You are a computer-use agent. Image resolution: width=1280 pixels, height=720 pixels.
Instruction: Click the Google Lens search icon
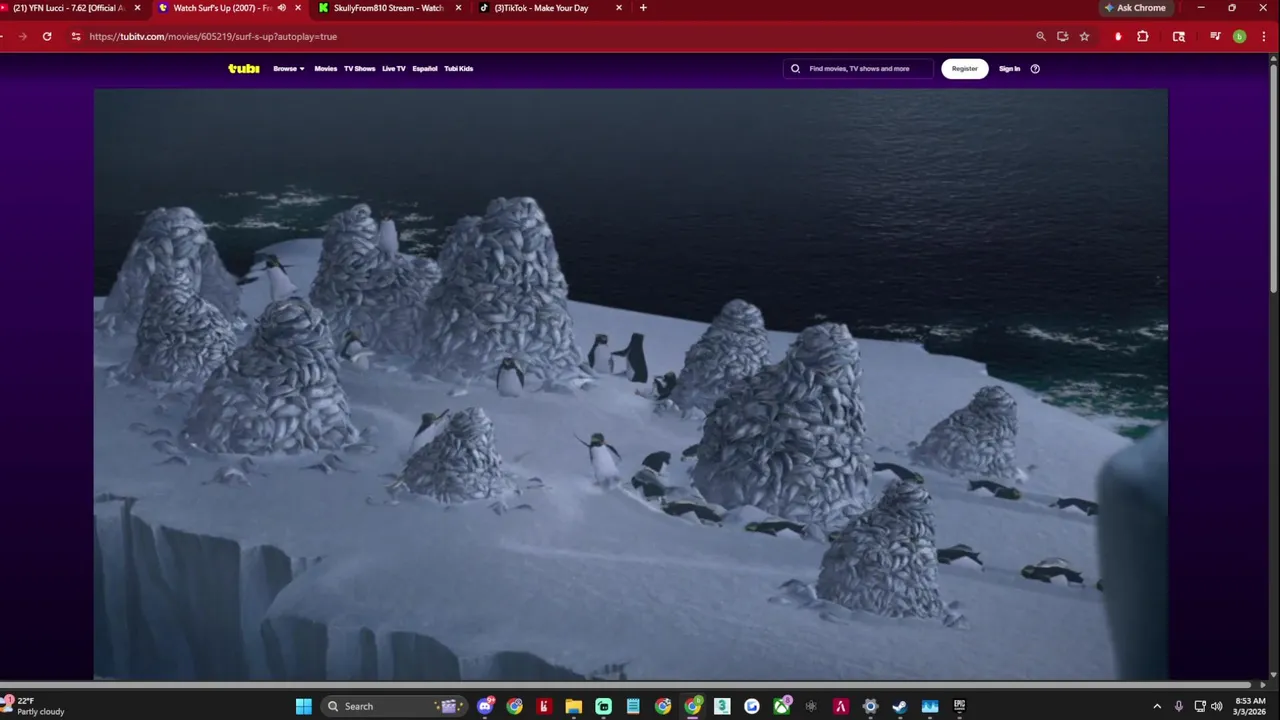tap(1179, 36)
